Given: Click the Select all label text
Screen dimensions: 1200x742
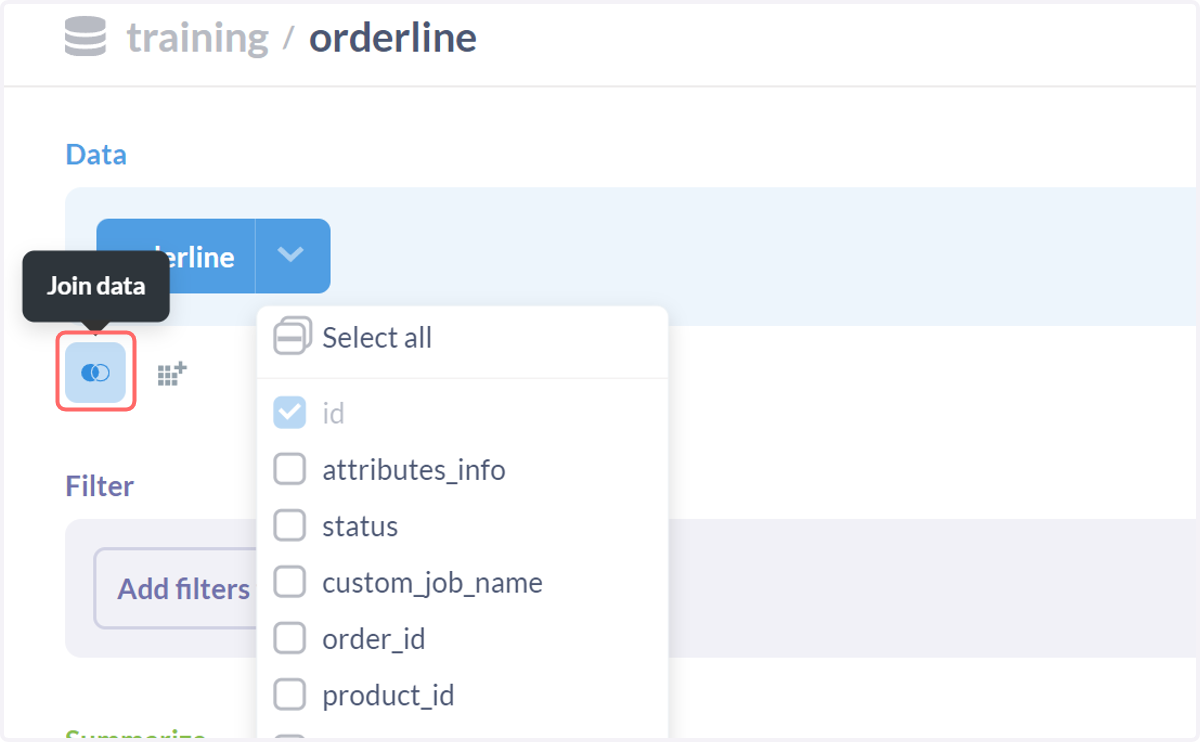Looking at the screenshot, I should [377, 338].
